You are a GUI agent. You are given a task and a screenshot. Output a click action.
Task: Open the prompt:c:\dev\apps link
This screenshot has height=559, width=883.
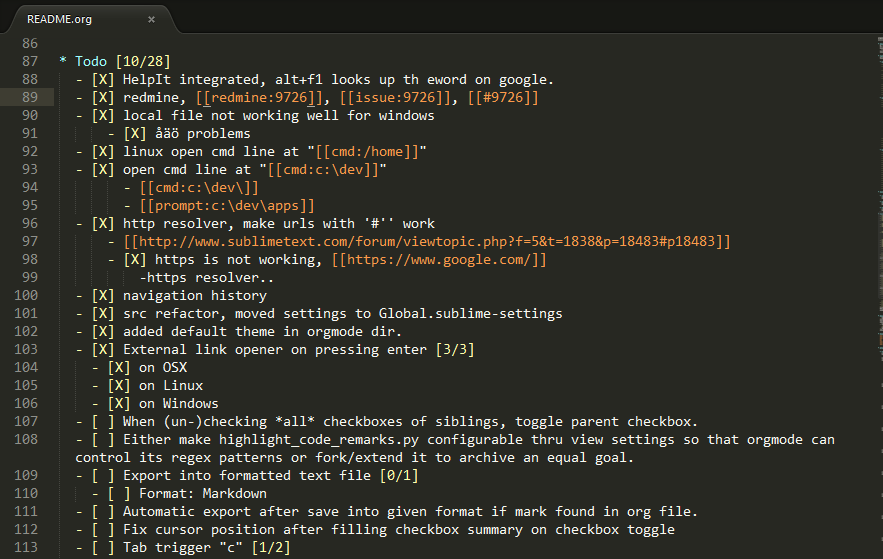(227, 205)
